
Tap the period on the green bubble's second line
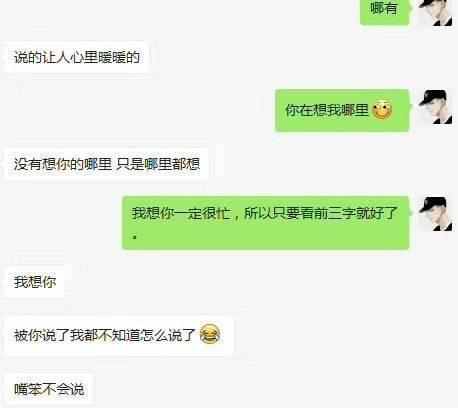pyautogui.click(x=135, y=237)
